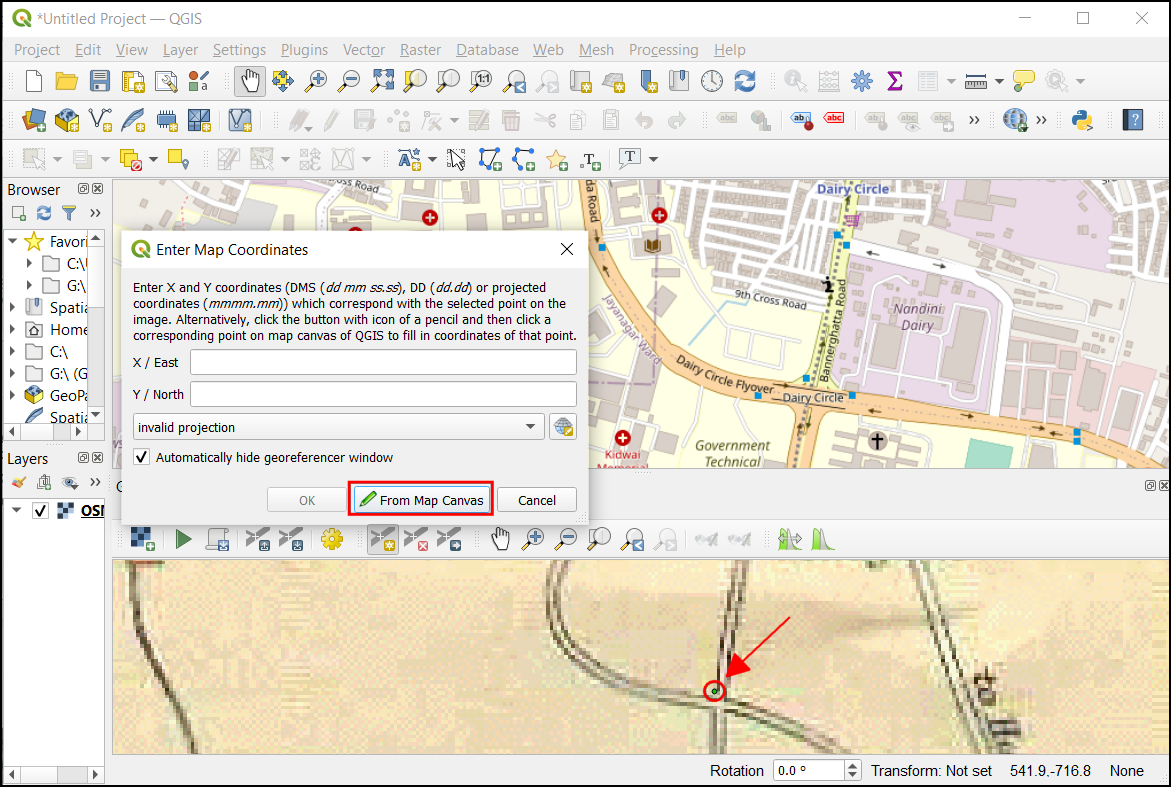Image resolution: width=1171 pixels, height=787 pixels.
Task: Click the New Project blank page icon
Action: (x=34, y=81)
